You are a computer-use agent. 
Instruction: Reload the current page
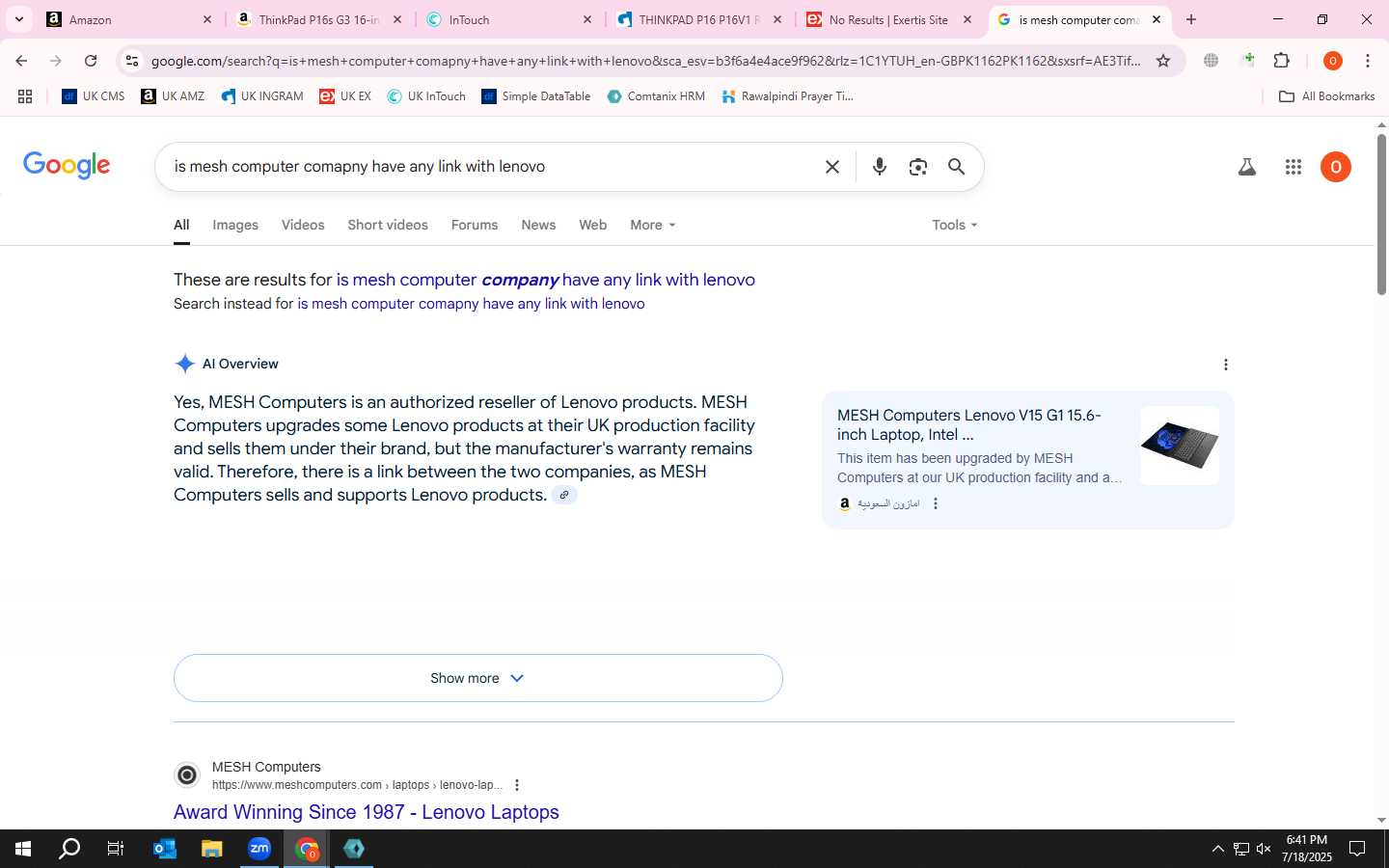(91, 61)
